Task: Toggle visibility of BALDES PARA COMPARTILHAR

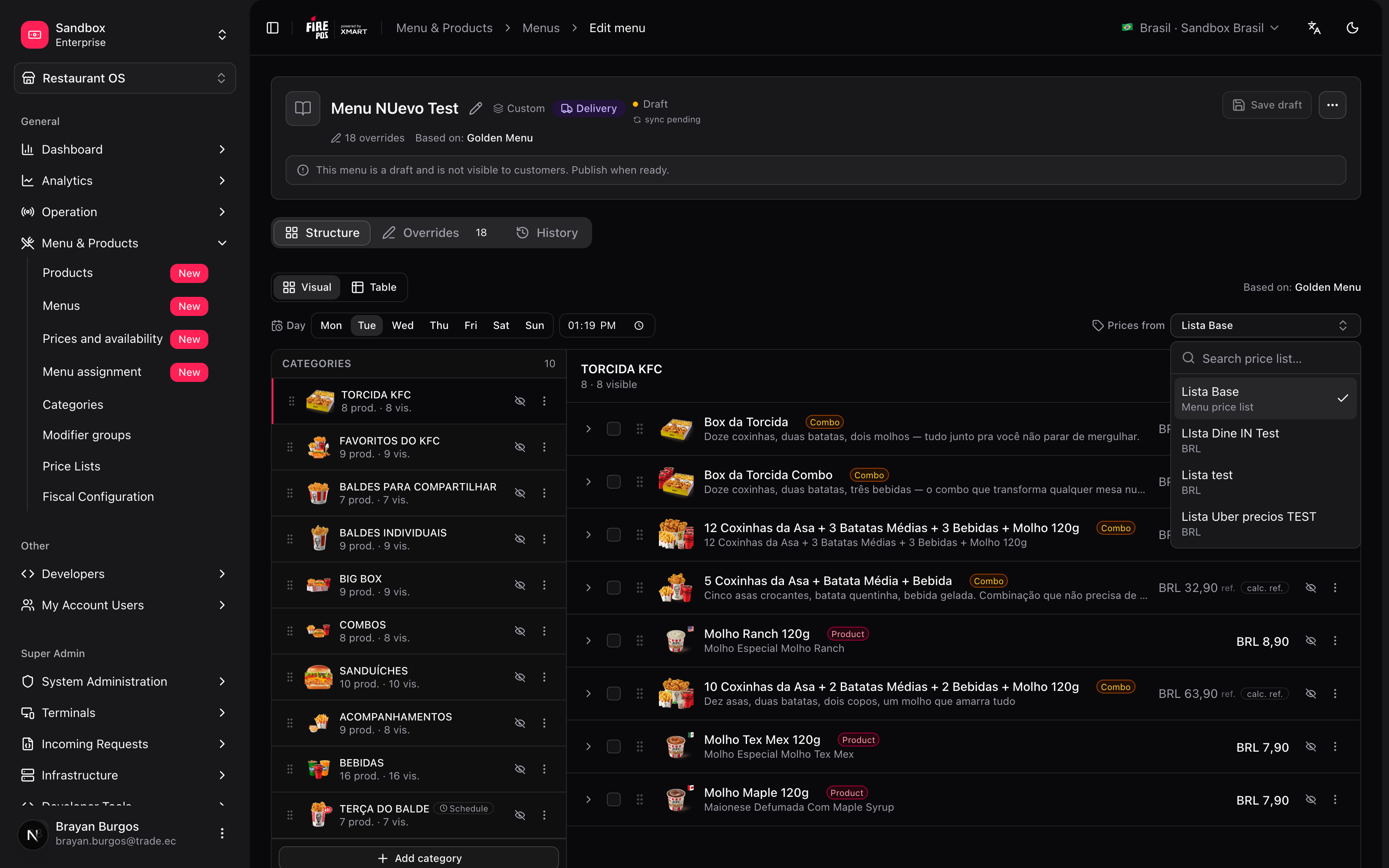Action: [520, 493]
